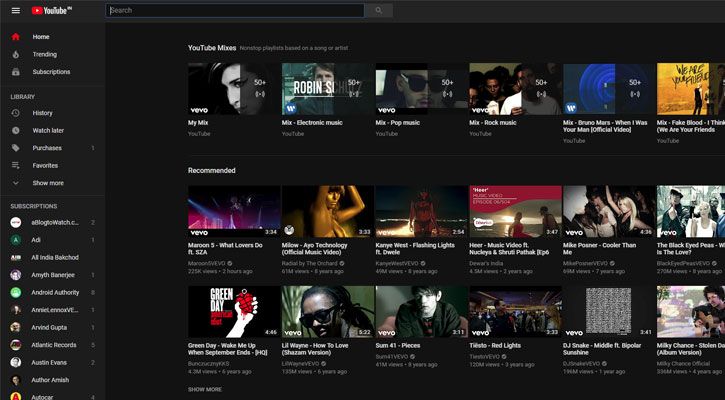Play Green Day - Wake Me Up thumbnail
Viewport: 725px width, 400px height.
click(234, 312)
